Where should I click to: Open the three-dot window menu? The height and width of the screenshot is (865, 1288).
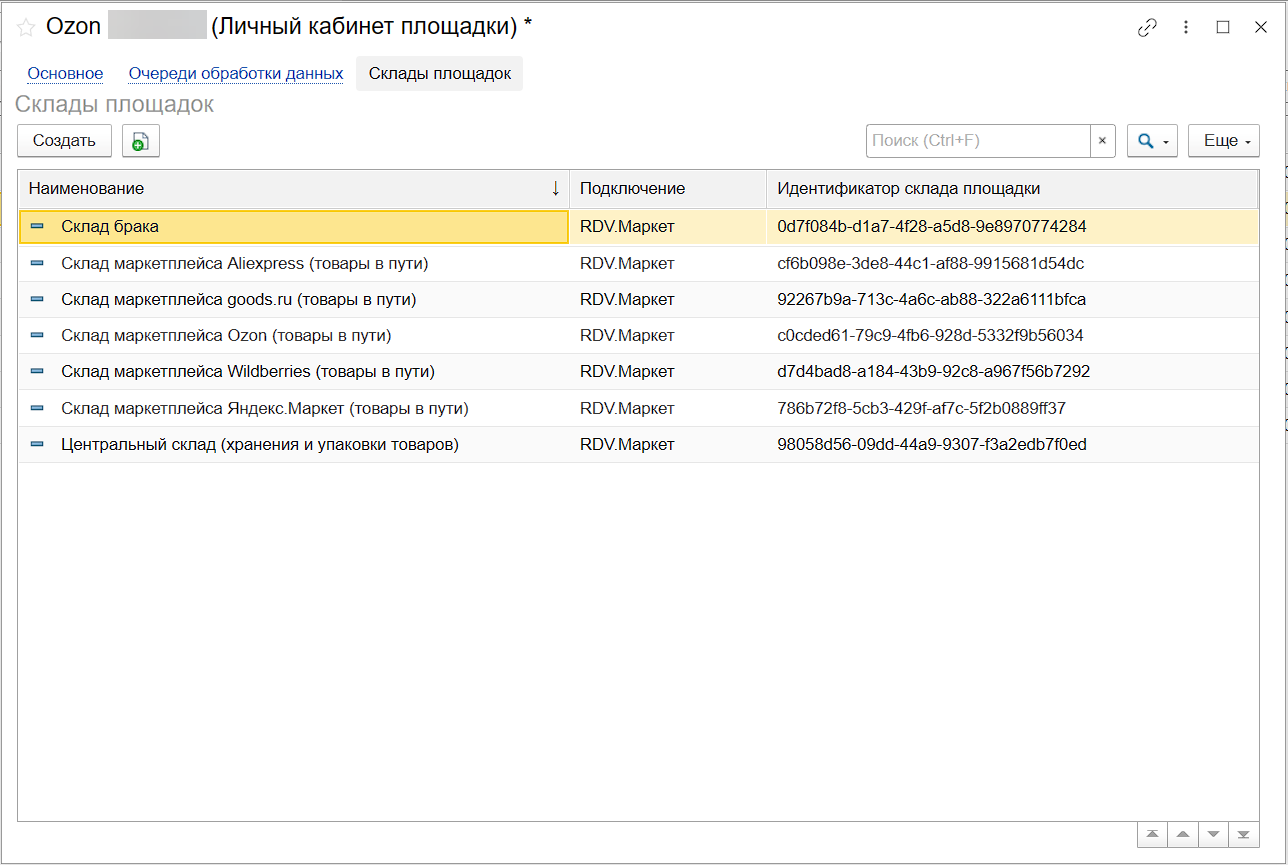tap(1185, 28)
